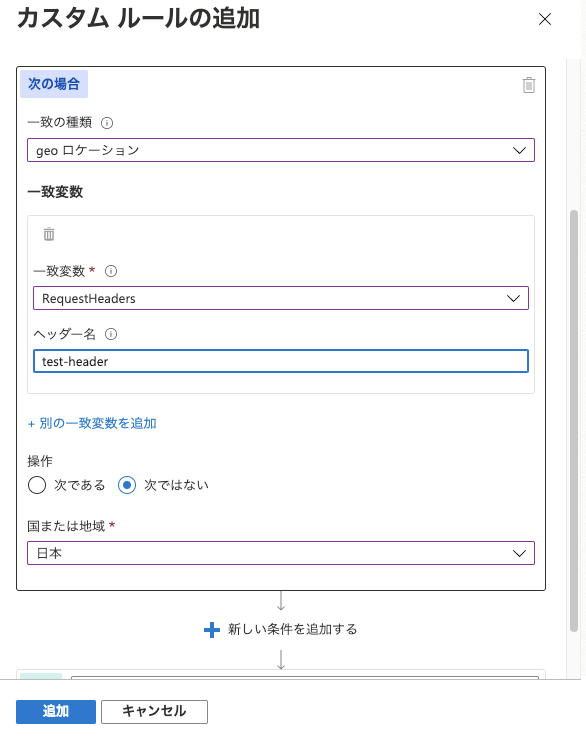This screenshot has height=739, width=586.
Task: Remove the match variable using small trash icon
Action: (x=49, y=234)
